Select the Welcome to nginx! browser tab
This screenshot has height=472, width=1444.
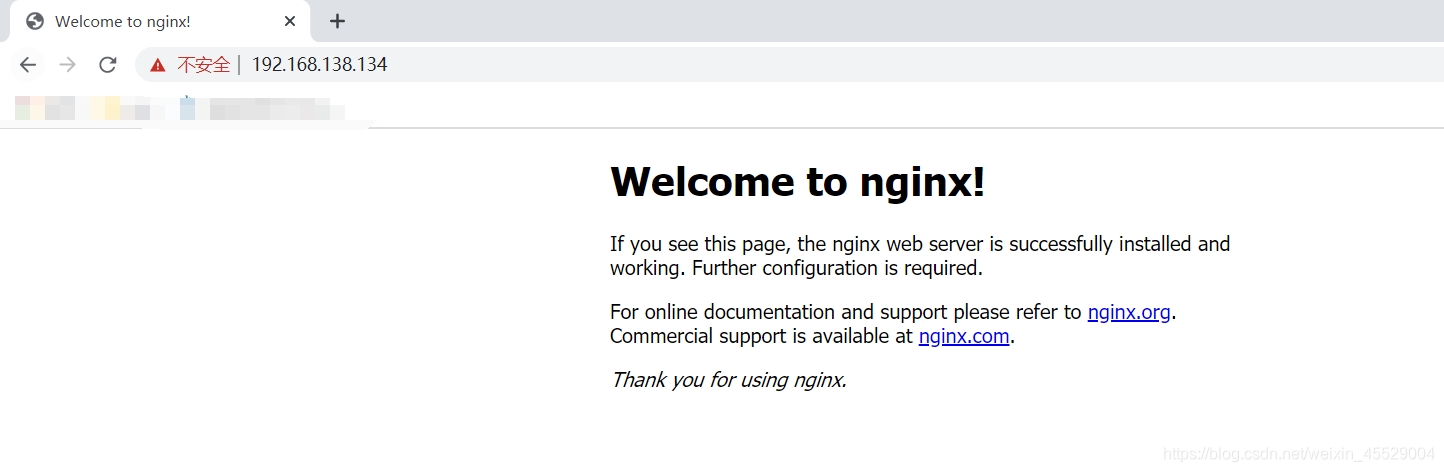160,21
